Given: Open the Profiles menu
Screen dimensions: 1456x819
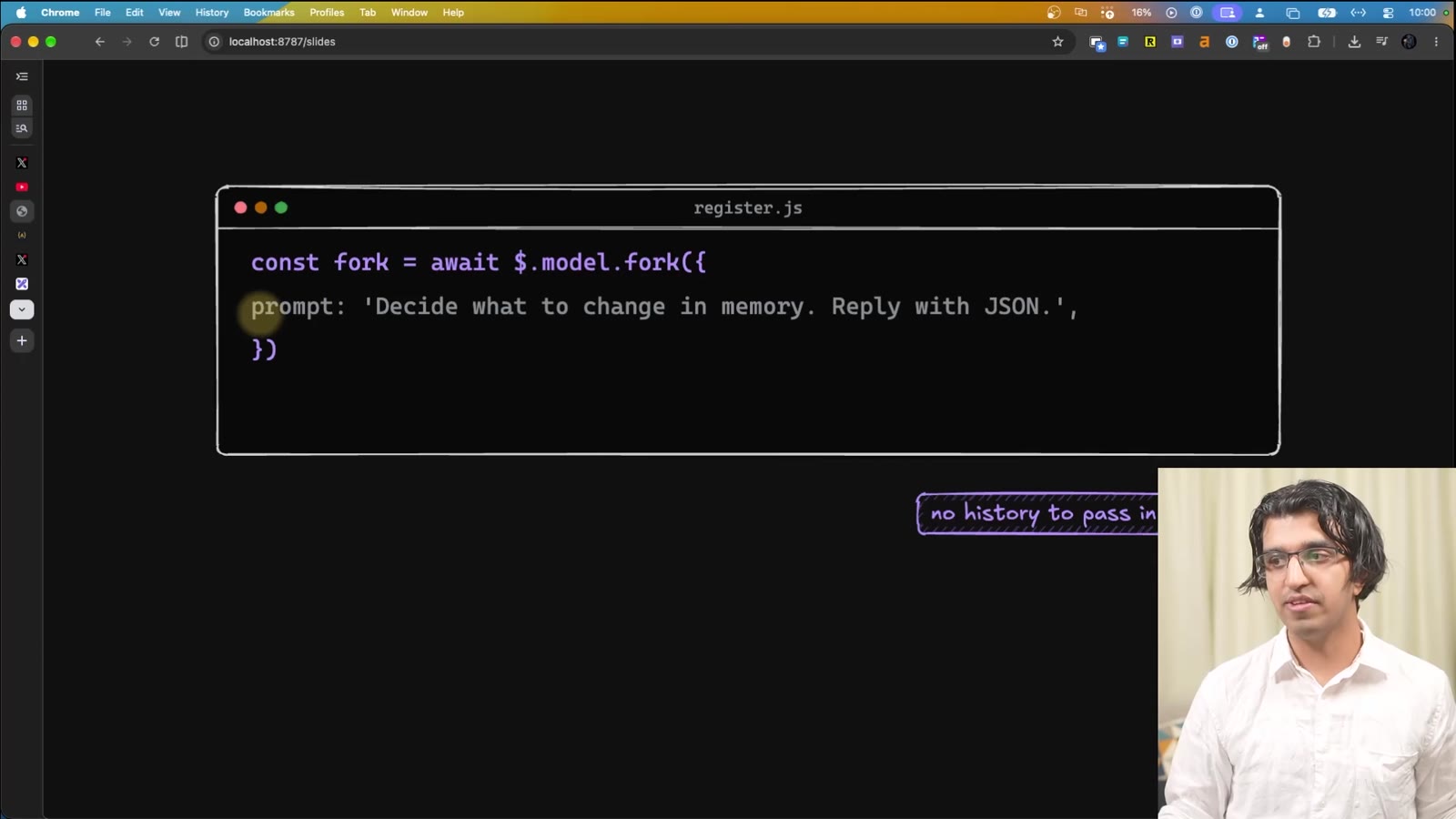Looking at the screenshot, I should [327, 13].
